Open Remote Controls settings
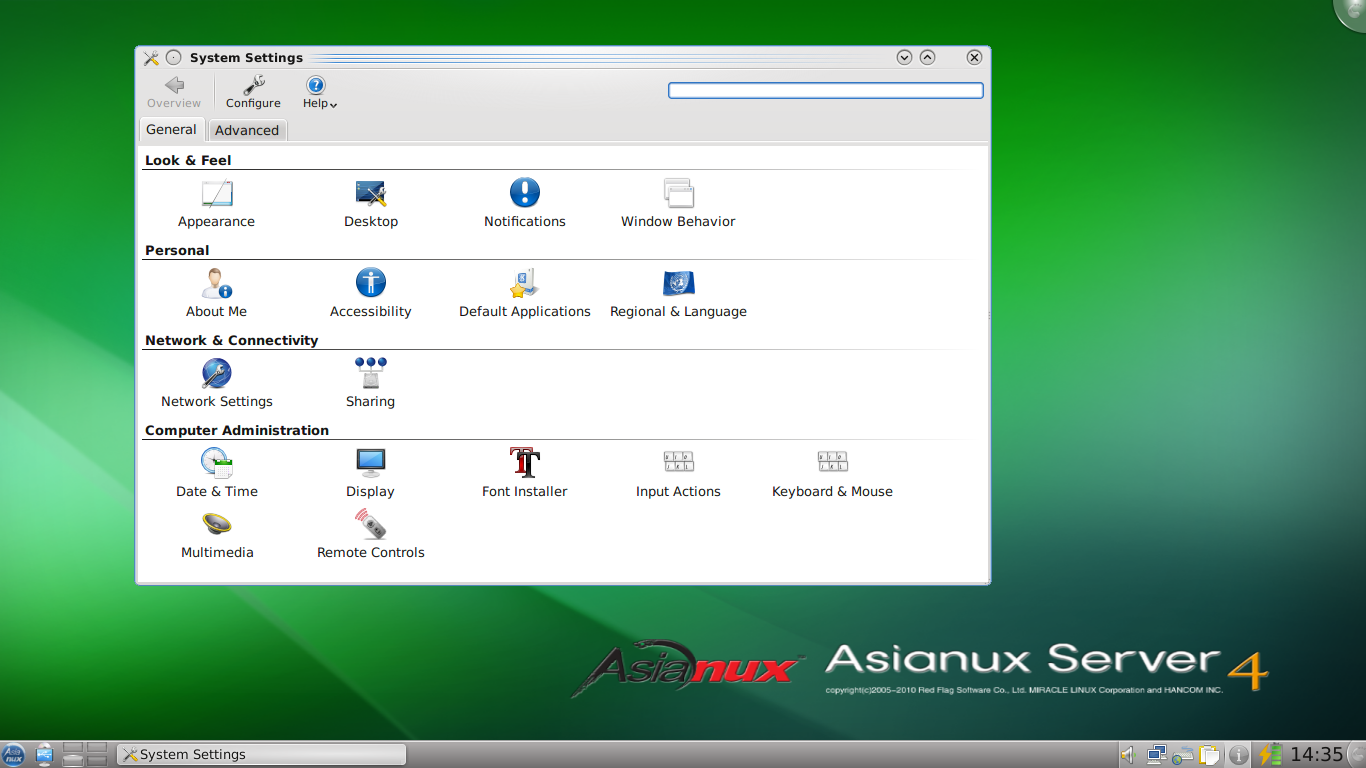The height and width of the screenshot is (768, 1366). [371, 535]
